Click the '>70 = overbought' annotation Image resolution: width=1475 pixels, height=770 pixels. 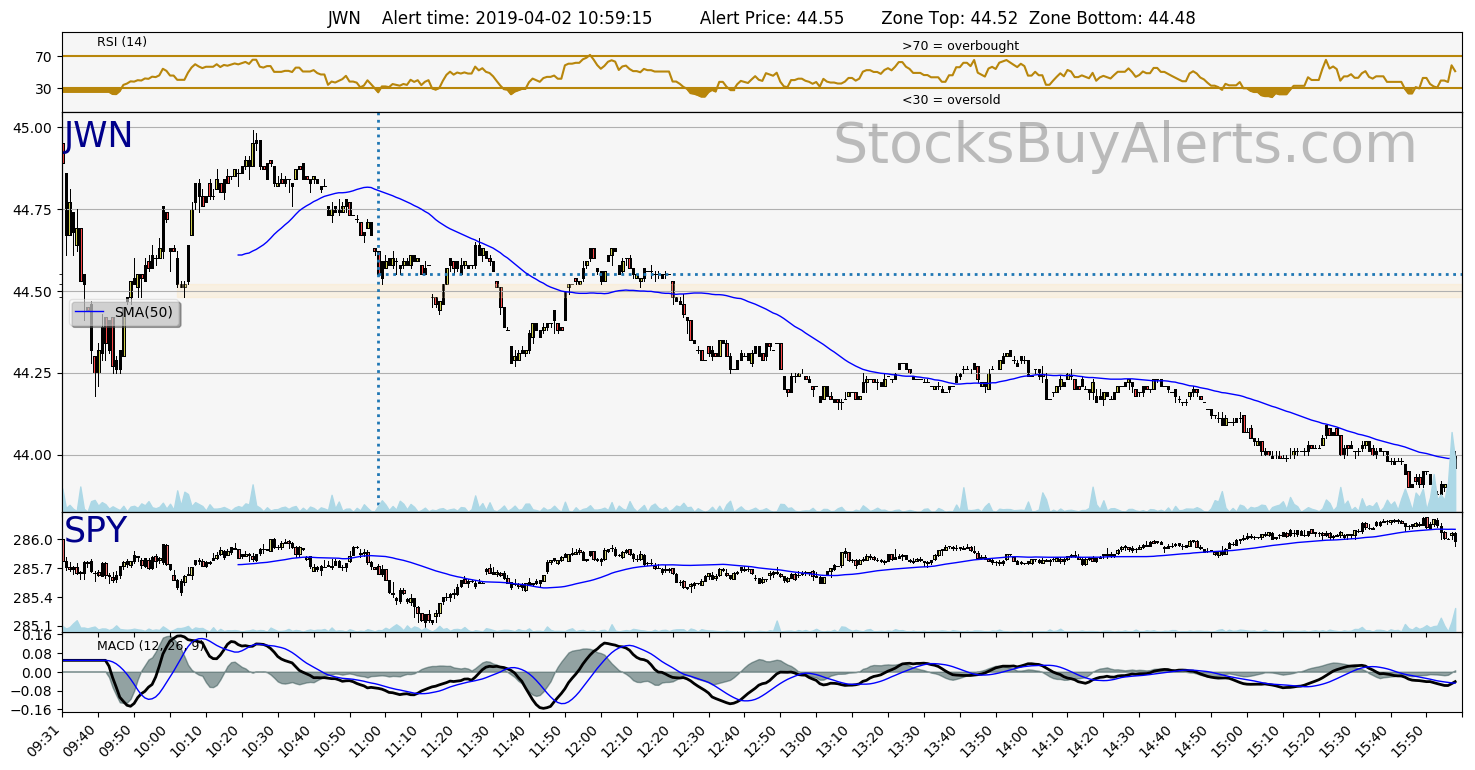point(960,46)
